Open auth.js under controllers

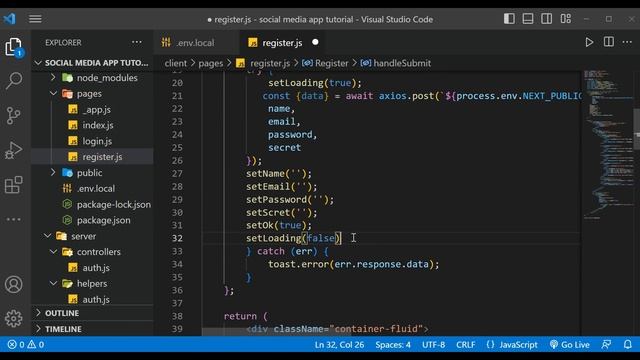92,268
